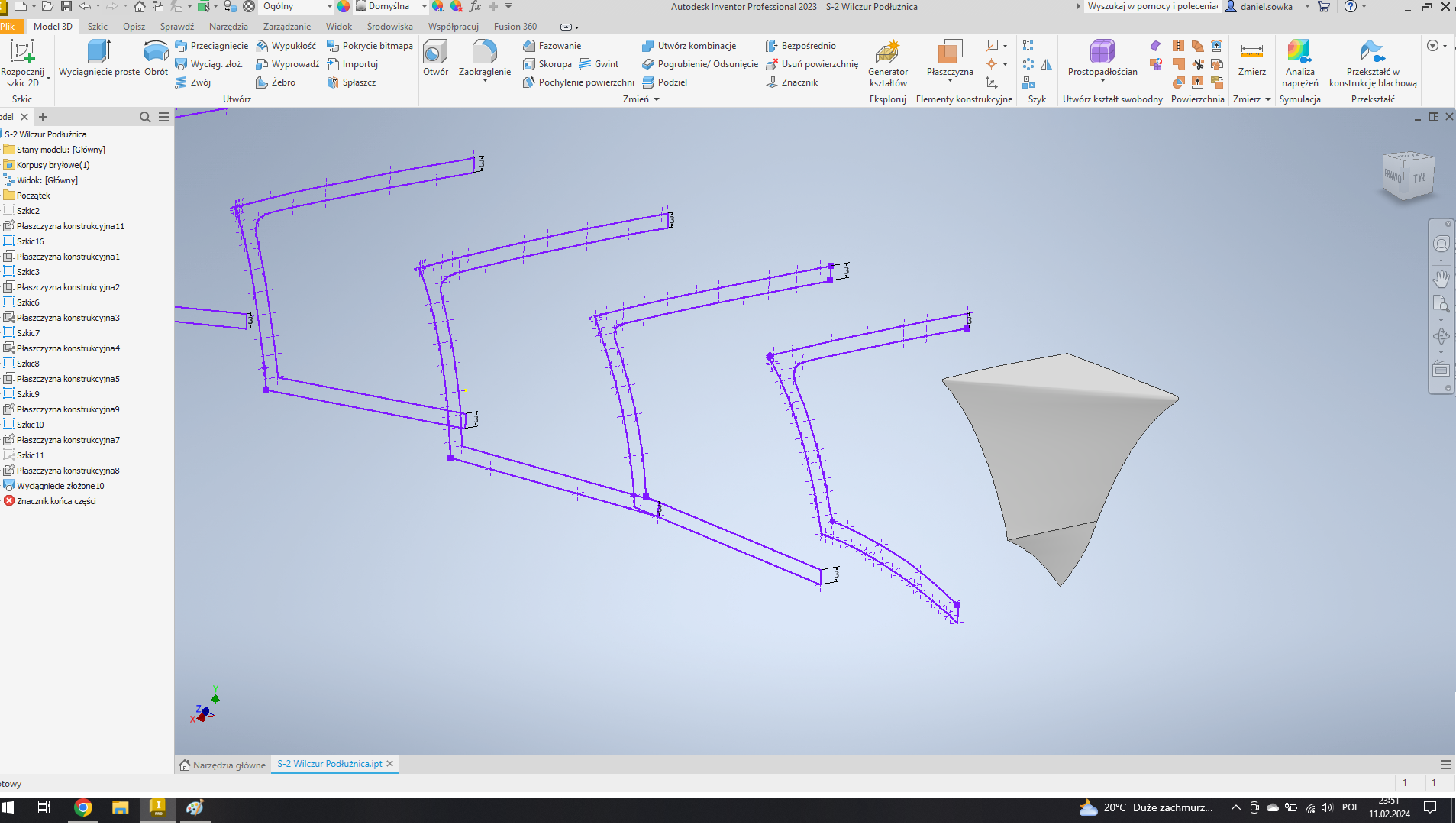Choose the Skorupa shell tool
This screenshot has width=1456, height=825.
tap(547, 64)
